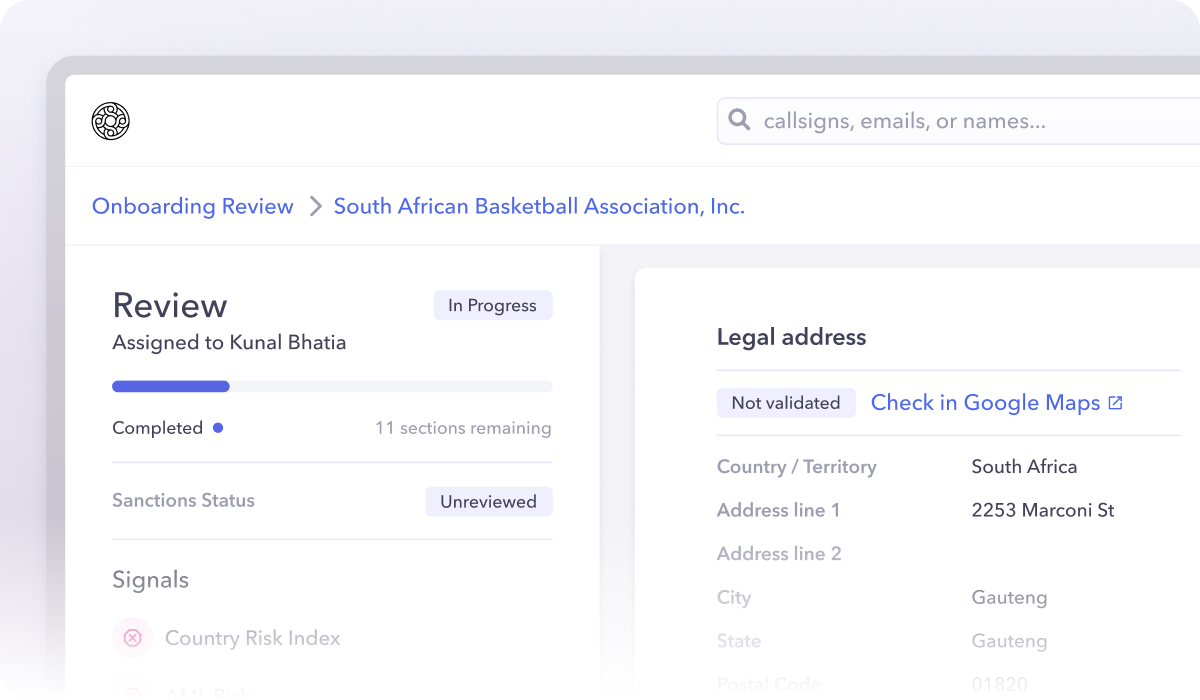
Task: Click the 'Address line 2' label
Action: pyautogui.click(x=779, y=554)
